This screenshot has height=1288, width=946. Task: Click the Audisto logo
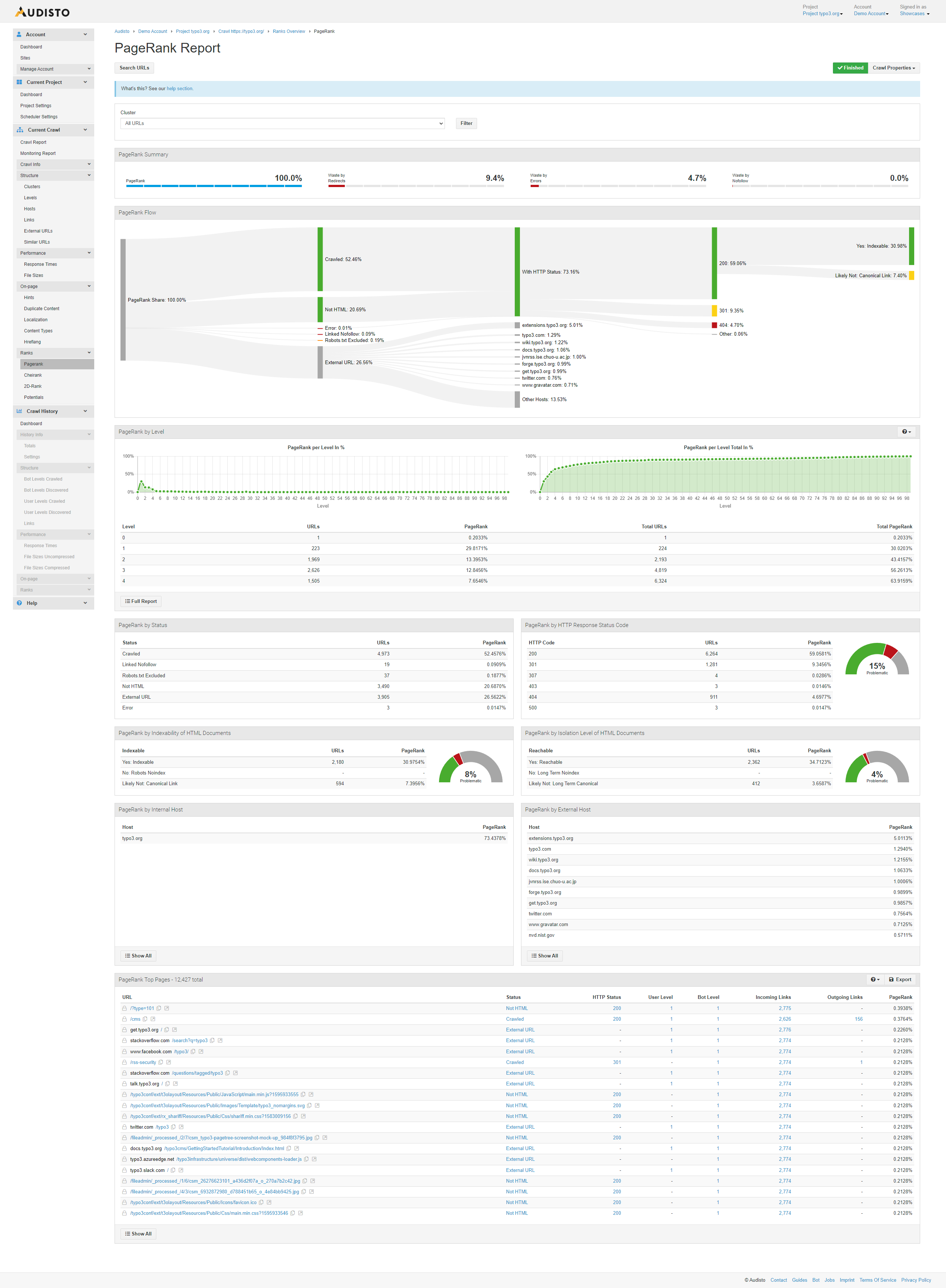tap(42, 12)
